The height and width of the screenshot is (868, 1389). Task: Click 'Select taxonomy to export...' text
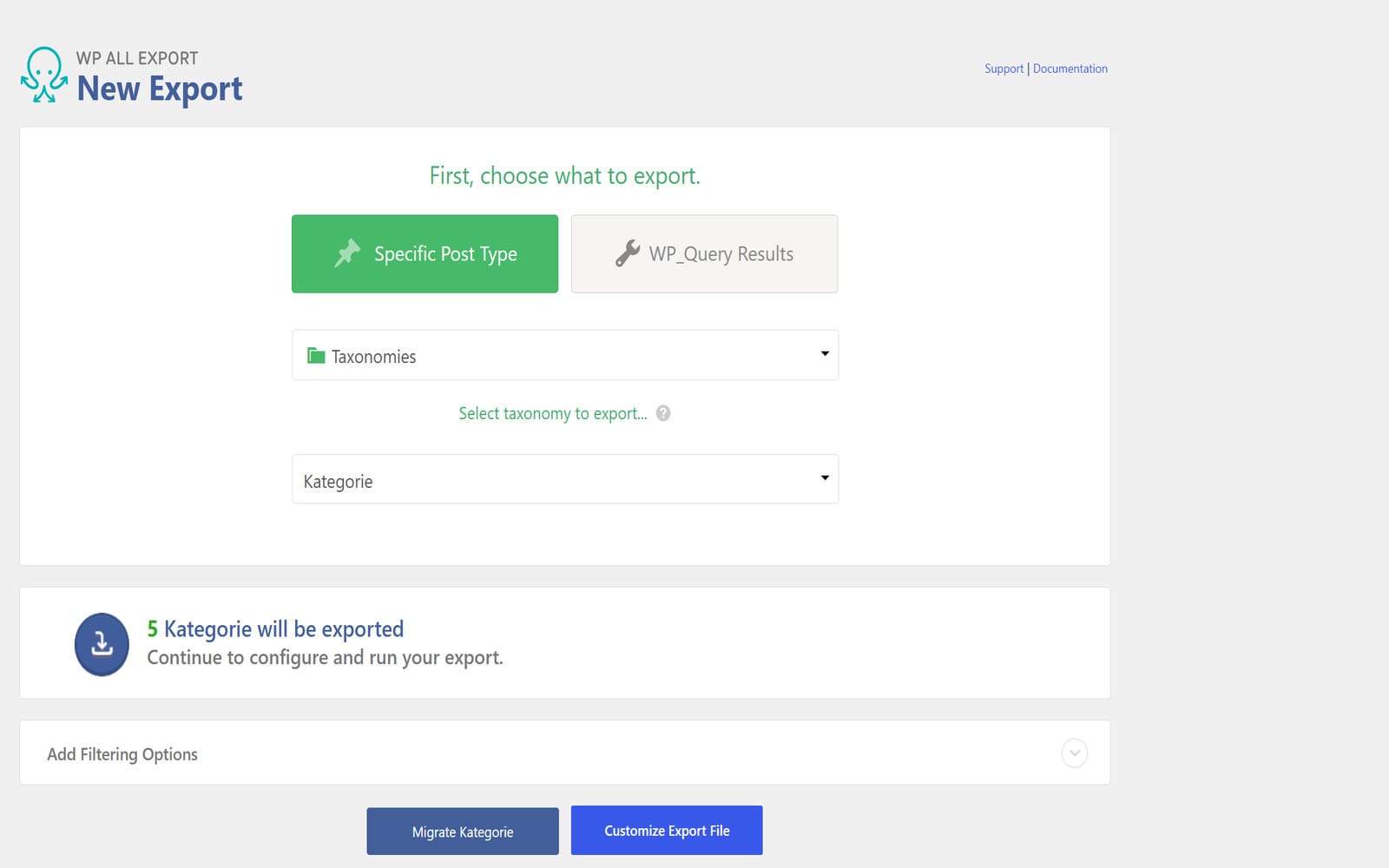click(x=553, y=413)
